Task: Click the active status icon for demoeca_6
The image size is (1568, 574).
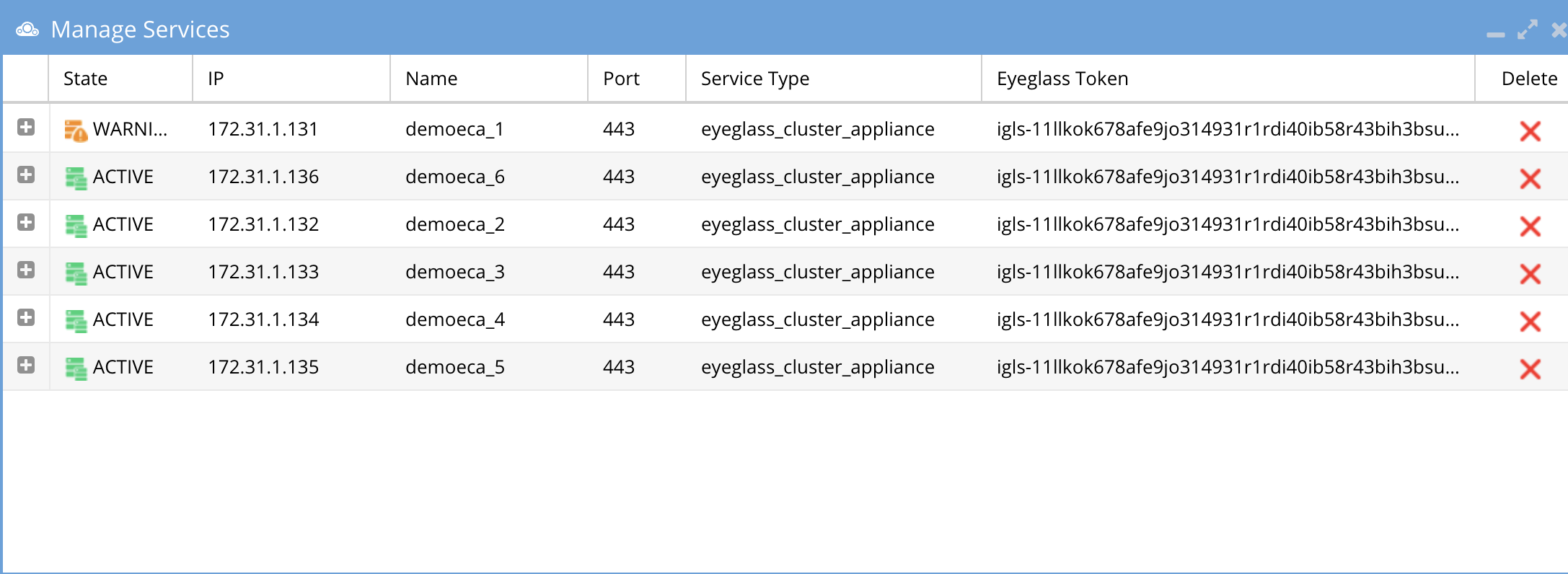Action: [76, 177]
